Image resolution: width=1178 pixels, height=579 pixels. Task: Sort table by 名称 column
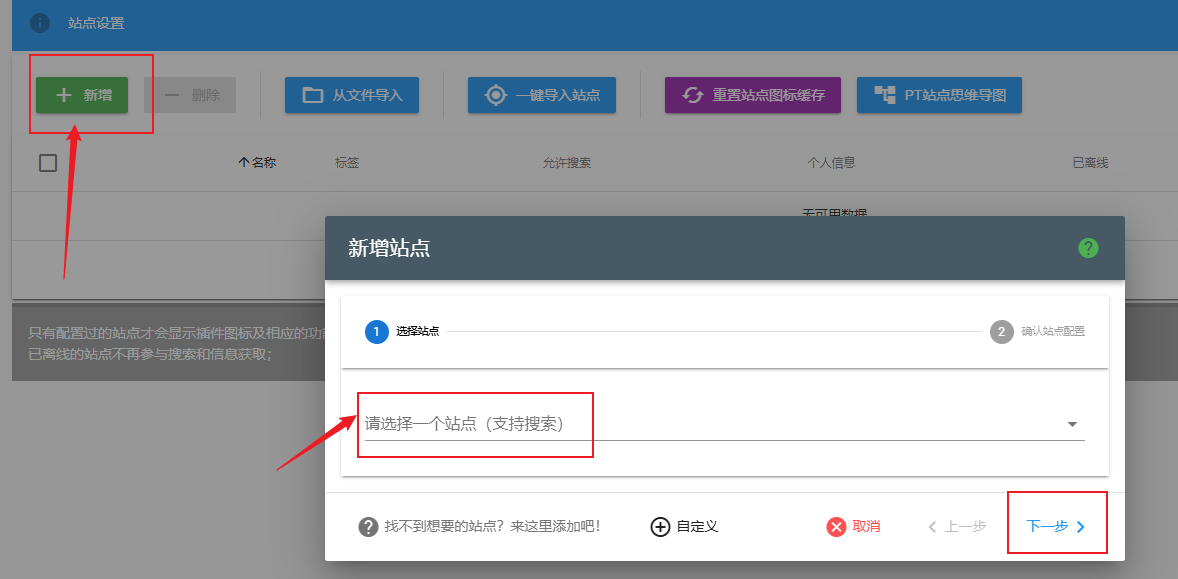click(257, 163)
